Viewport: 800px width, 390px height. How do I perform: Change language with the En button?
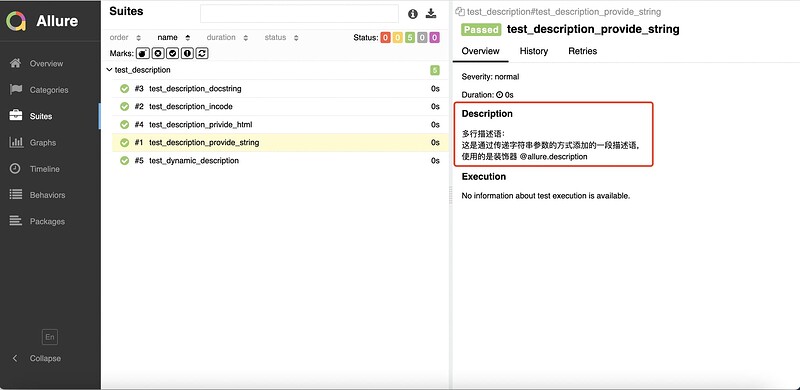pyautogui.click(x=49, y=337)
